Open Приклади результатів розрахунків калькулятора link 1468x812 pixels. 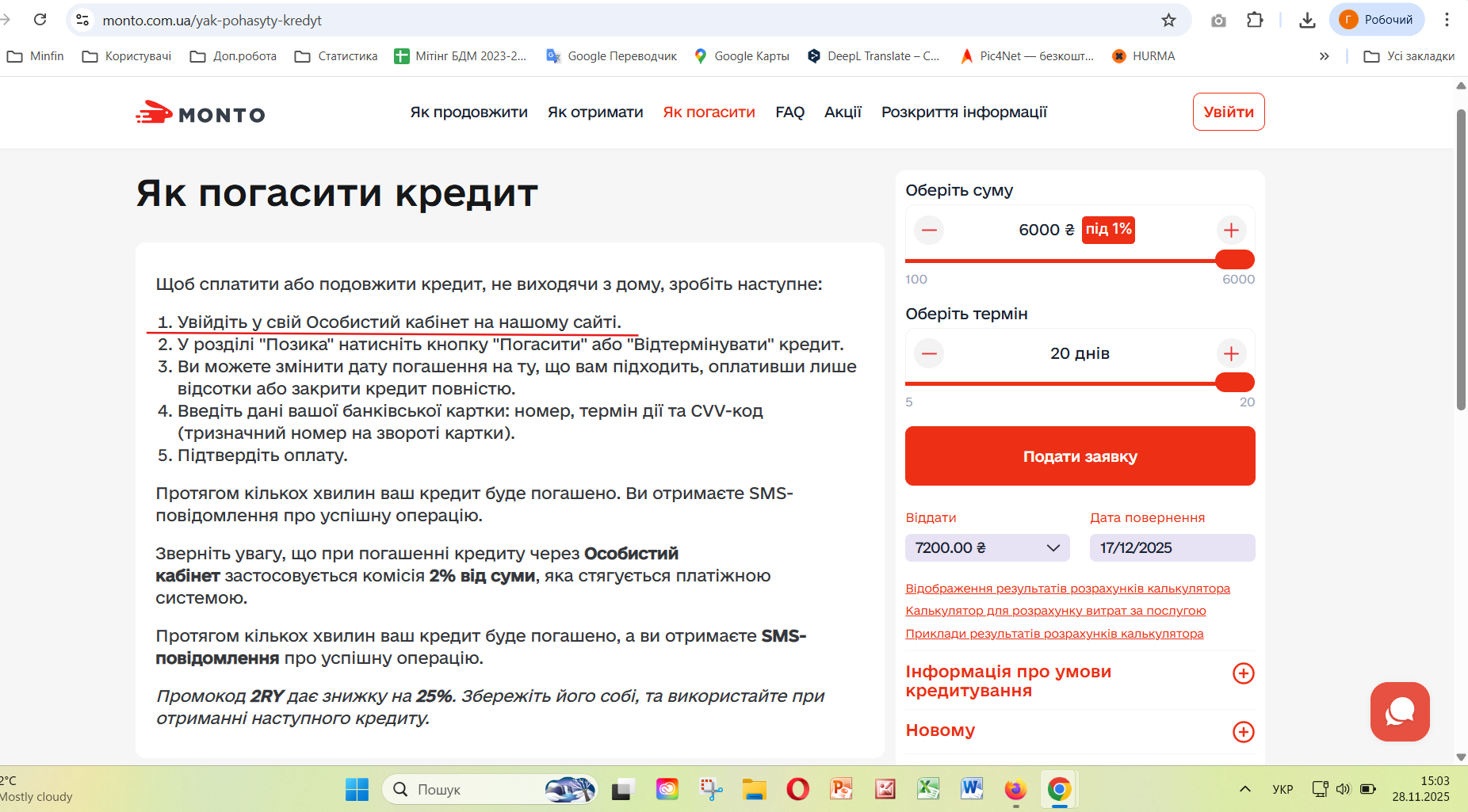point(1054,634)
